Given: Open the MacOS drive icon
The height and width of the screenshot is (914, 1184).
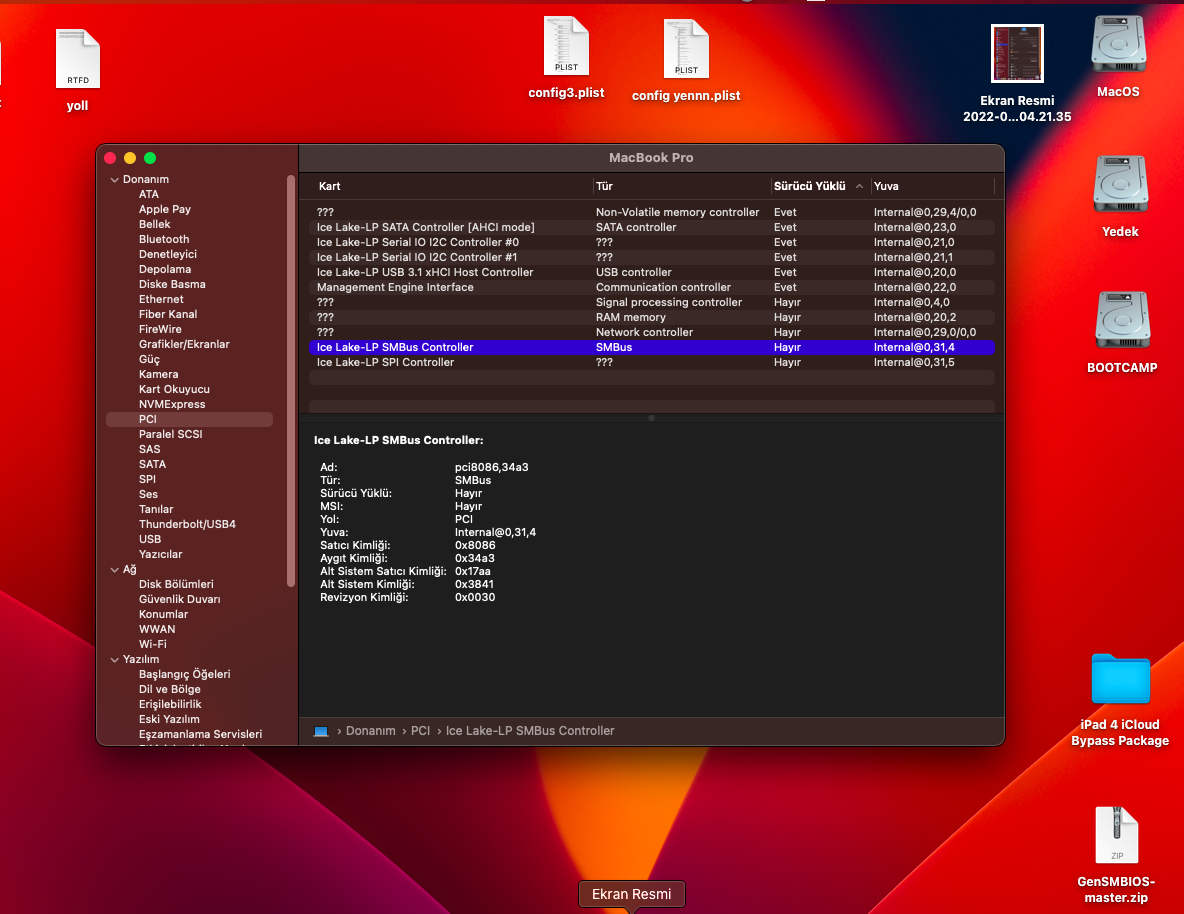Looking at the screenshot, I should (x=1118, y=45).
